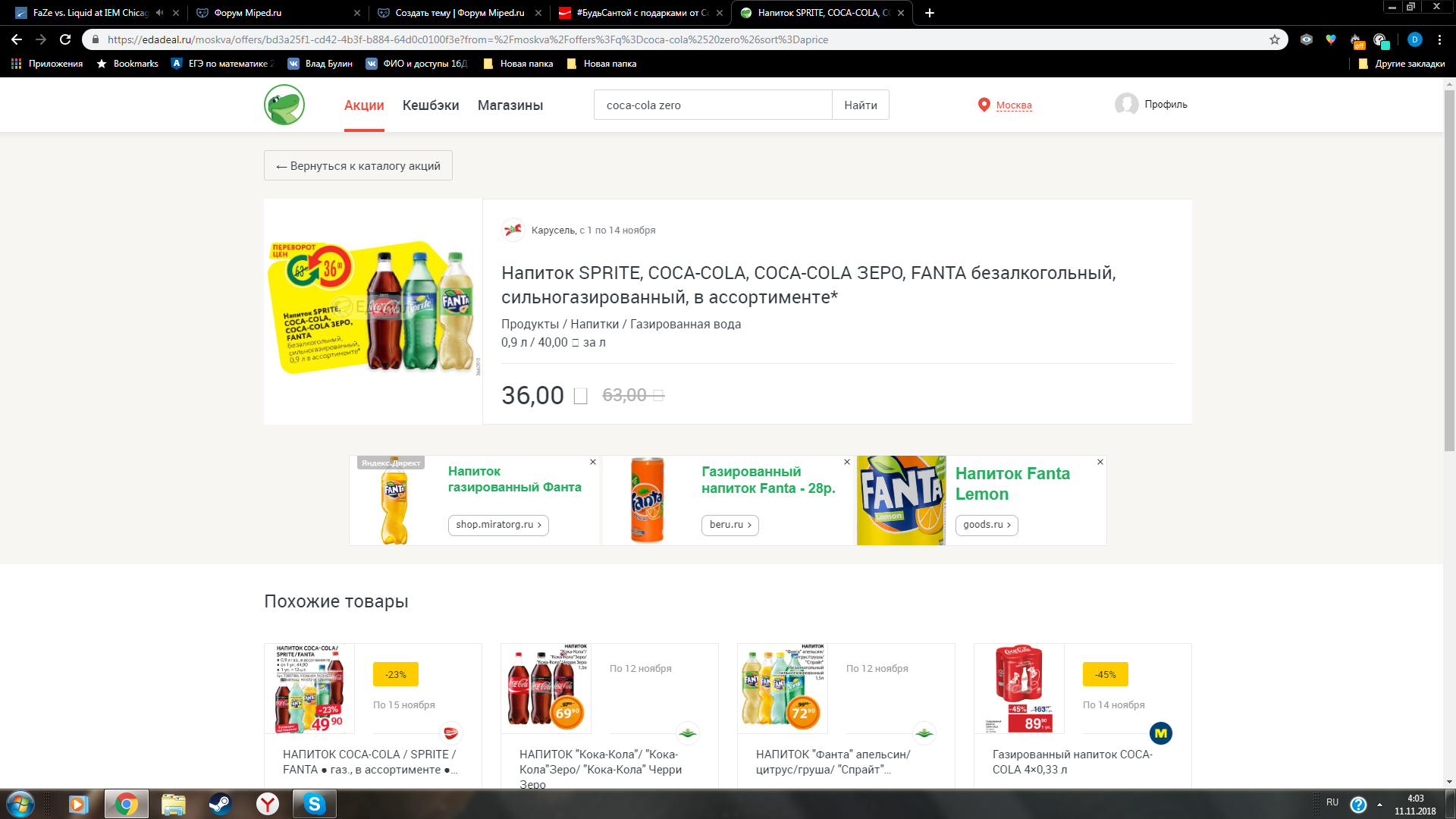Expand the Другие закладки folder

1401,64
